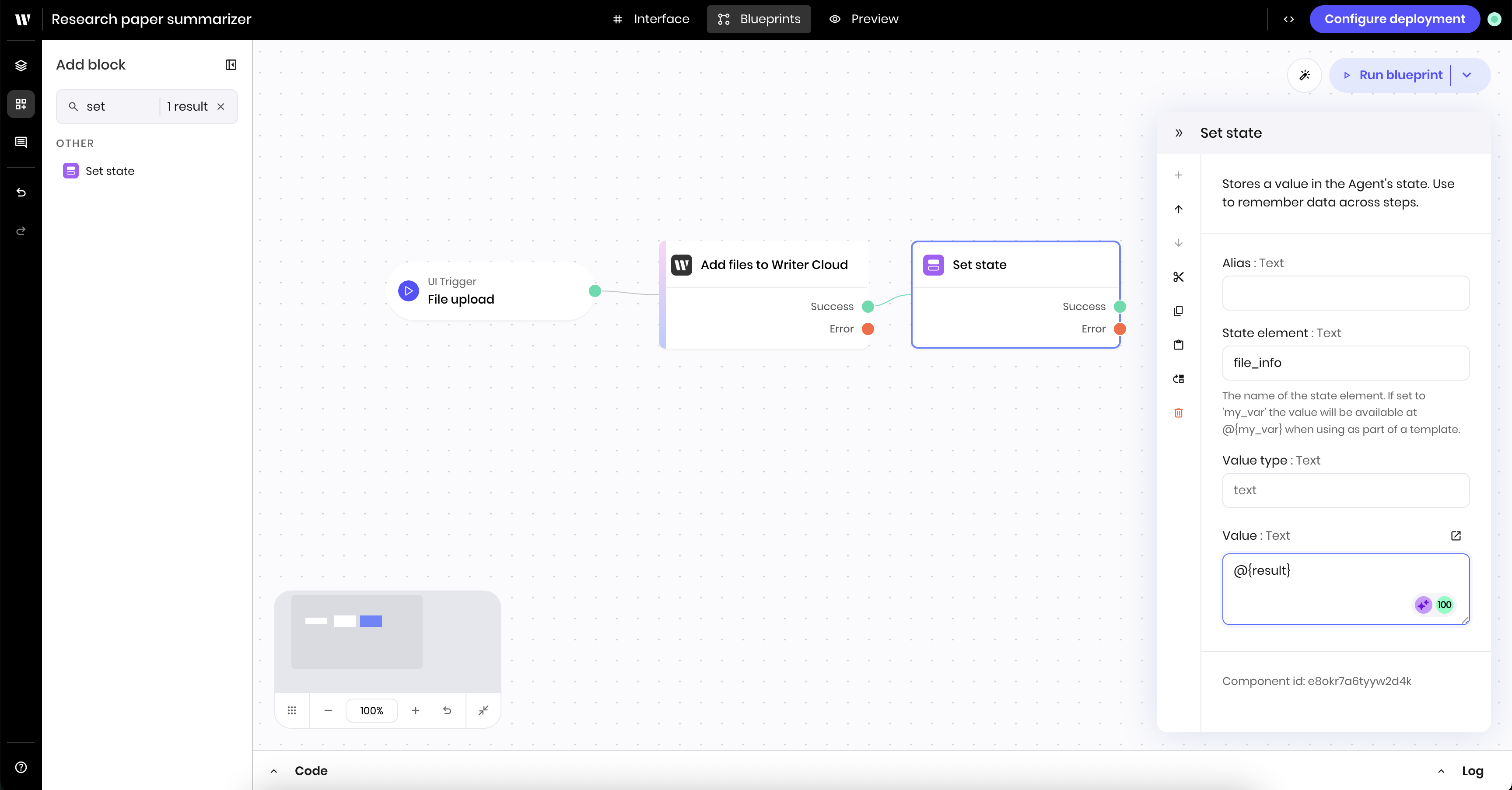Toggle the minimap collapse button
1512x790 pixels.
coord(483,710)
